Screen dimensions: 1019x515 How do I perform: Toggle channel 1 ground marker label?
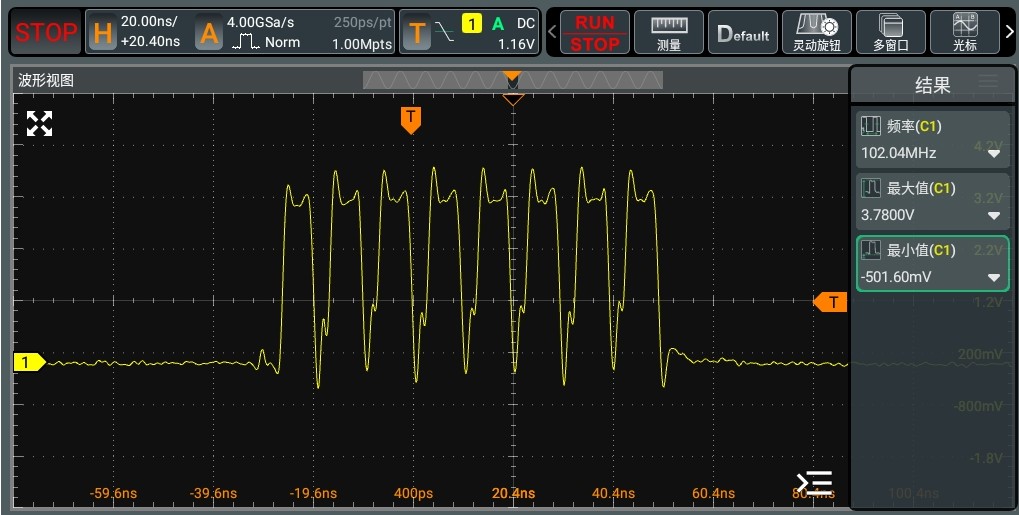28,362
